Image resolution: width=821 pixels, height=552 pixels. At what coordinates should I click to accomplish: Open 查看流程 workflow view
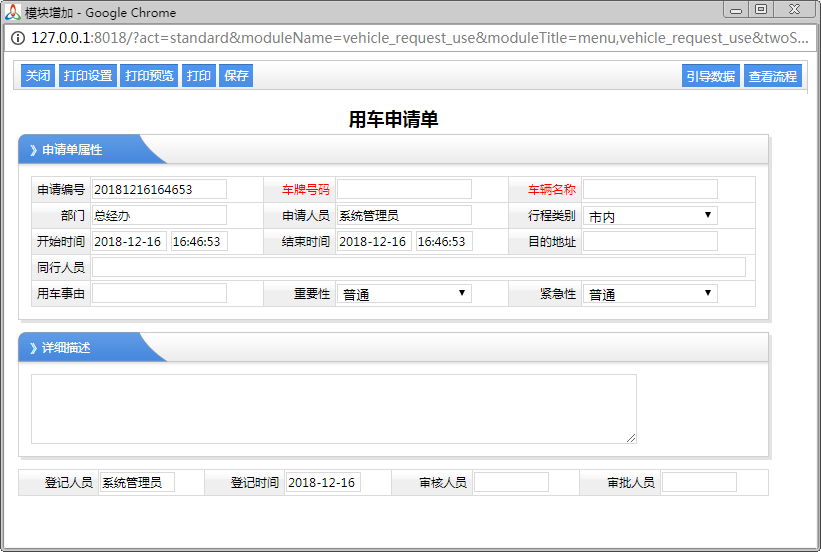[x=773, y=76]
